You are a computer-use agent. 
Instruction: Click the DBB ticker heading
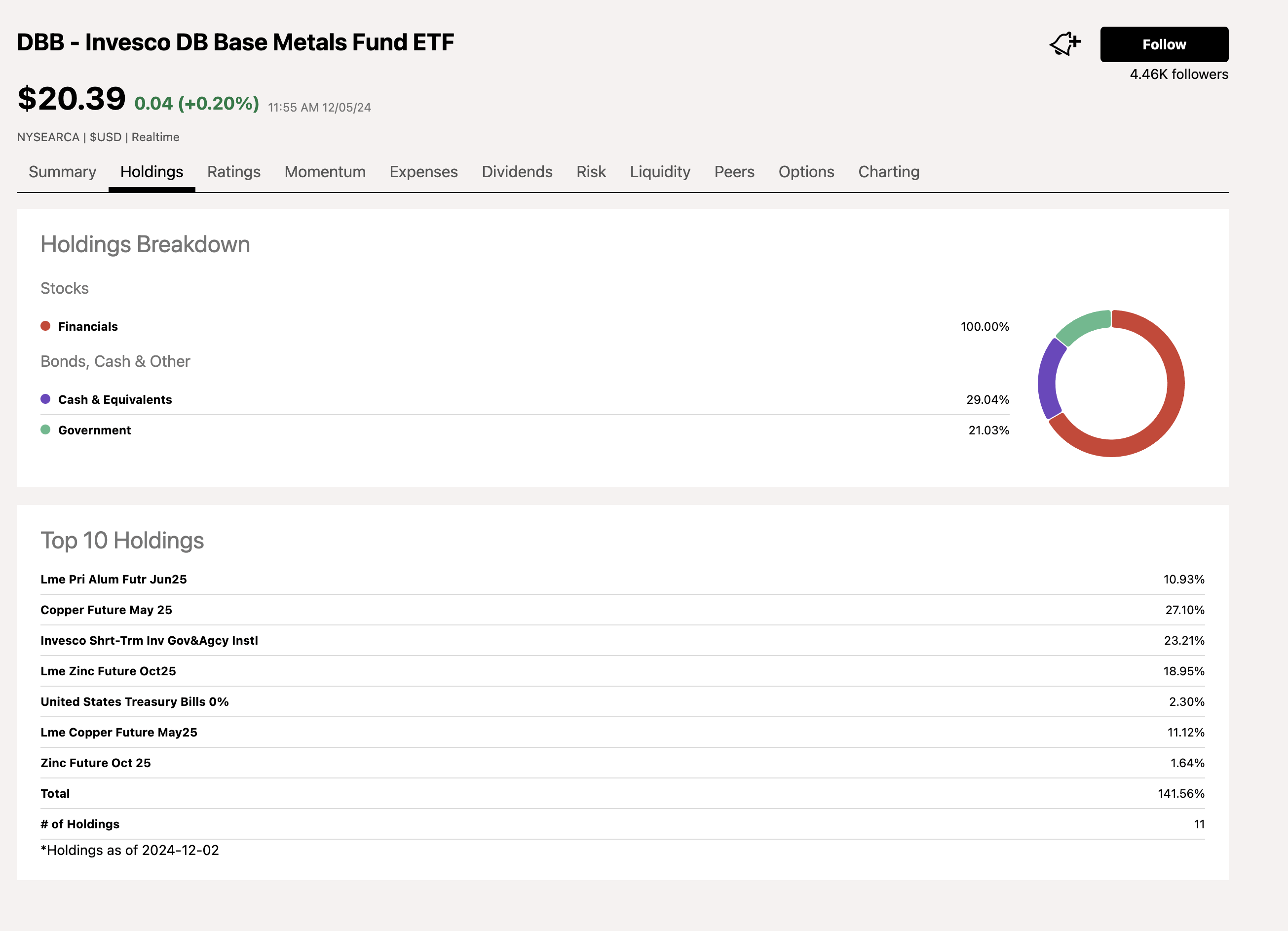click(x=234, y=41)
